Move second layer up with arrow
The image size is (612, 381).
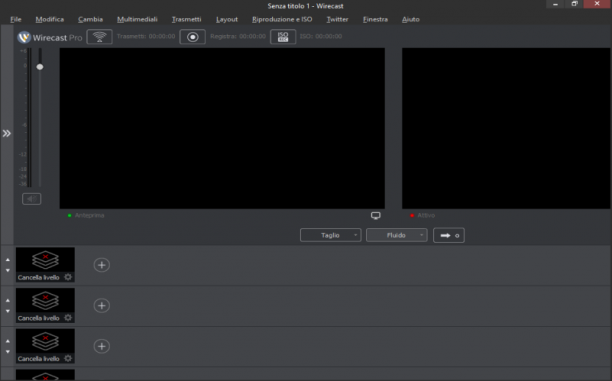[8, 301]
